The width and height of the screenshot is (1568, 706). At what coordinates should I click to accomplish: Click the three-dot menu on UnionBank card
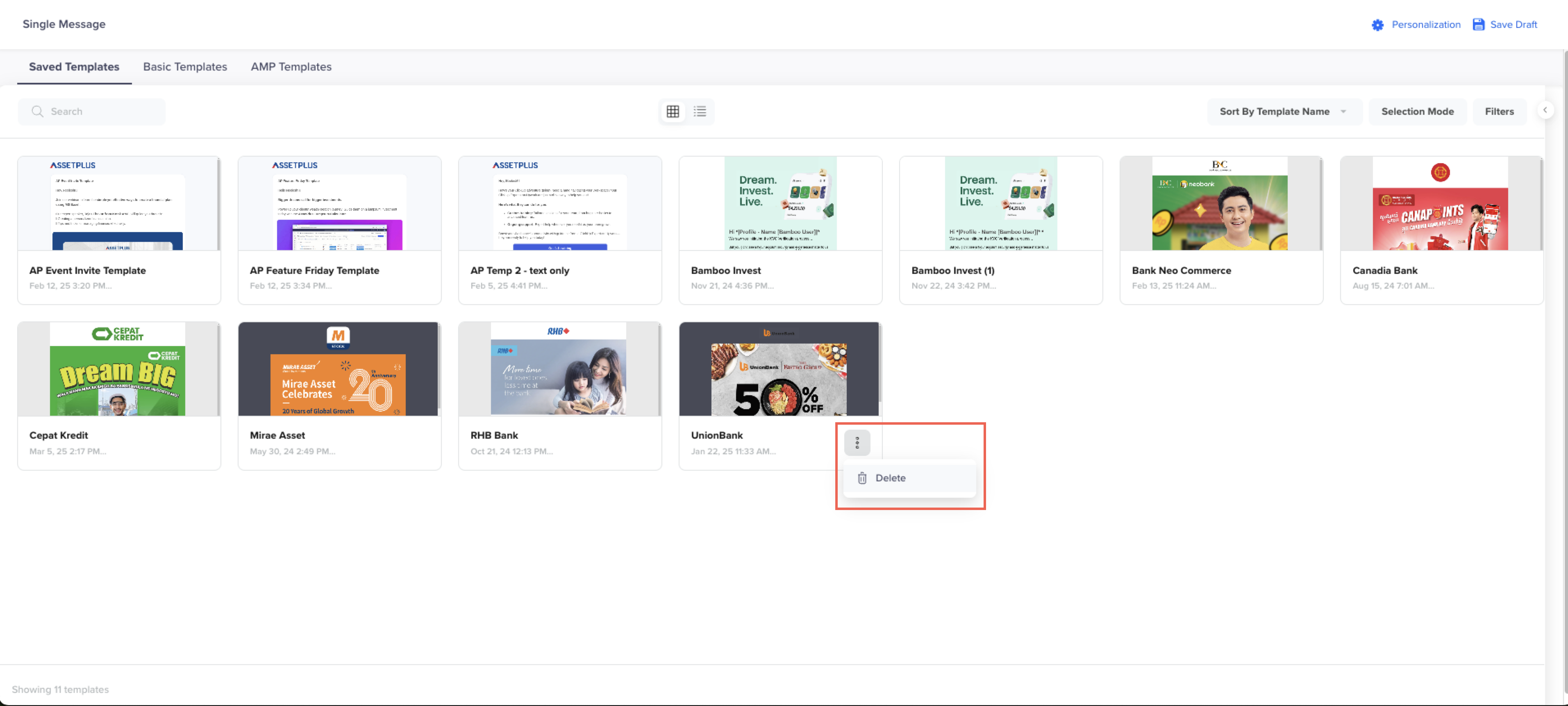857,443
